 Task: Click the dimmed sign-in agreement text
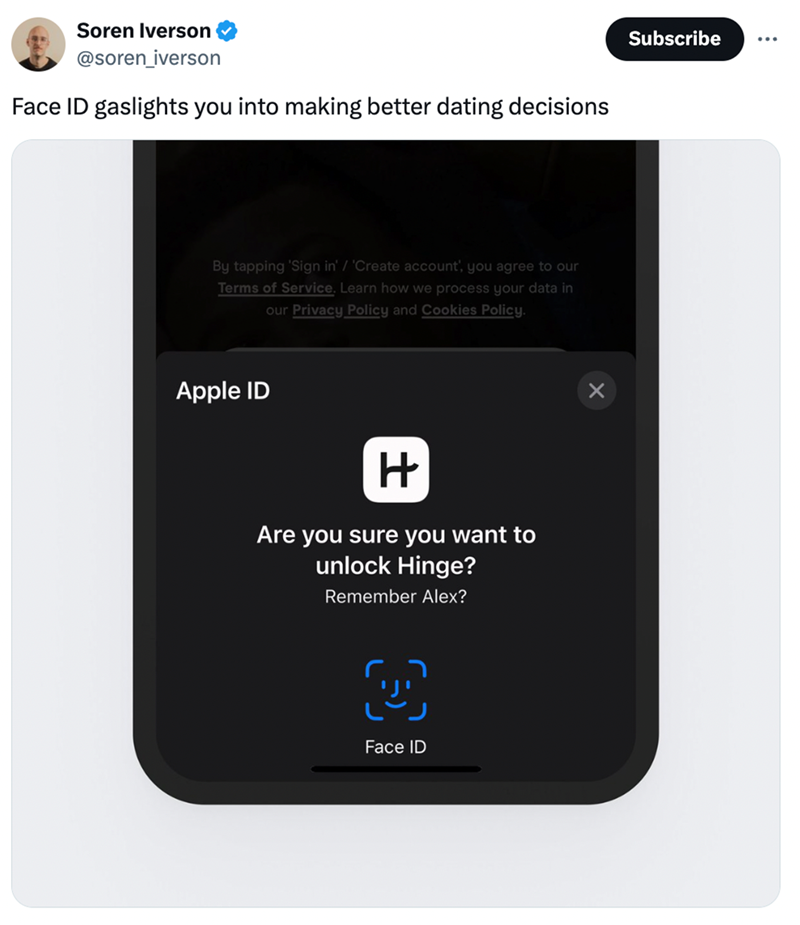(x=396, y=288)
